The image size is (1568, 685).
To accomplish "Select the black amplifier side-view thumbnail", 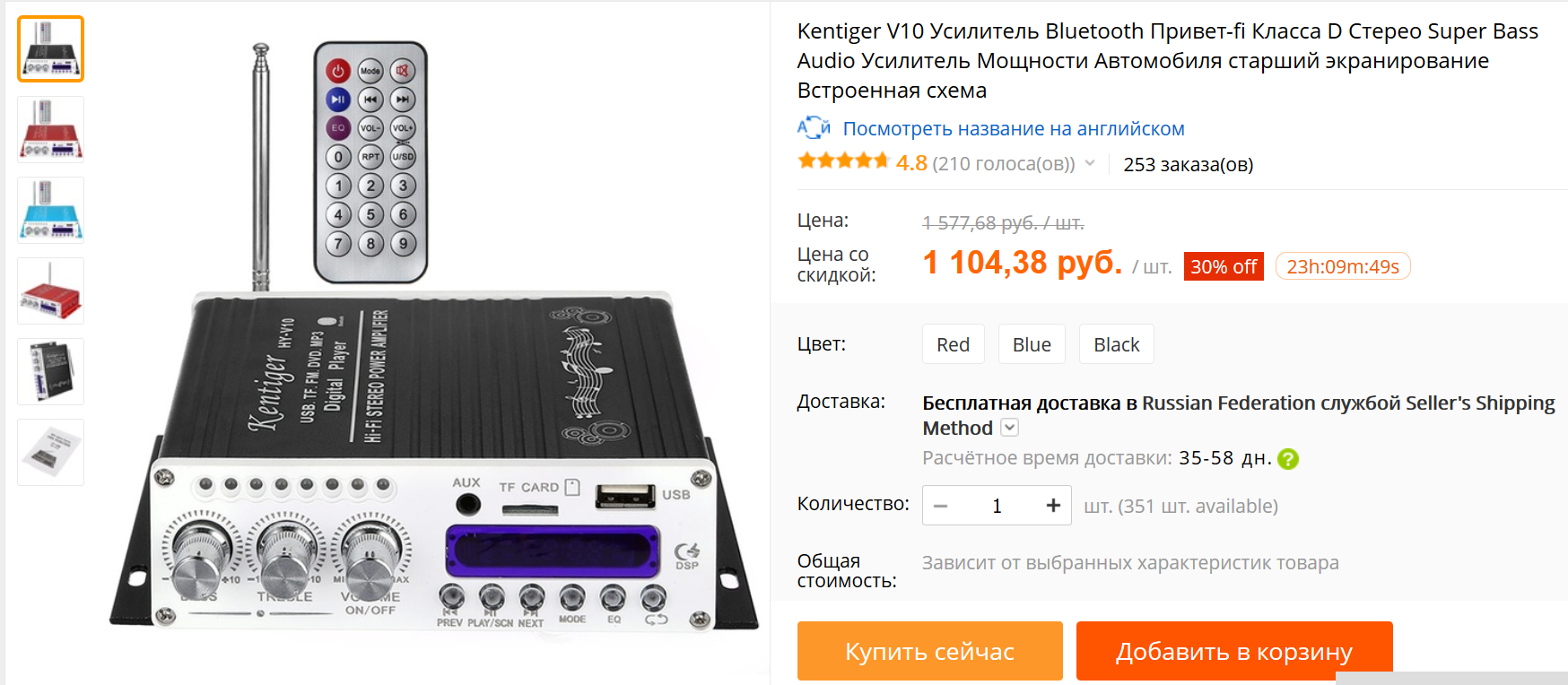I will (51, 372).
